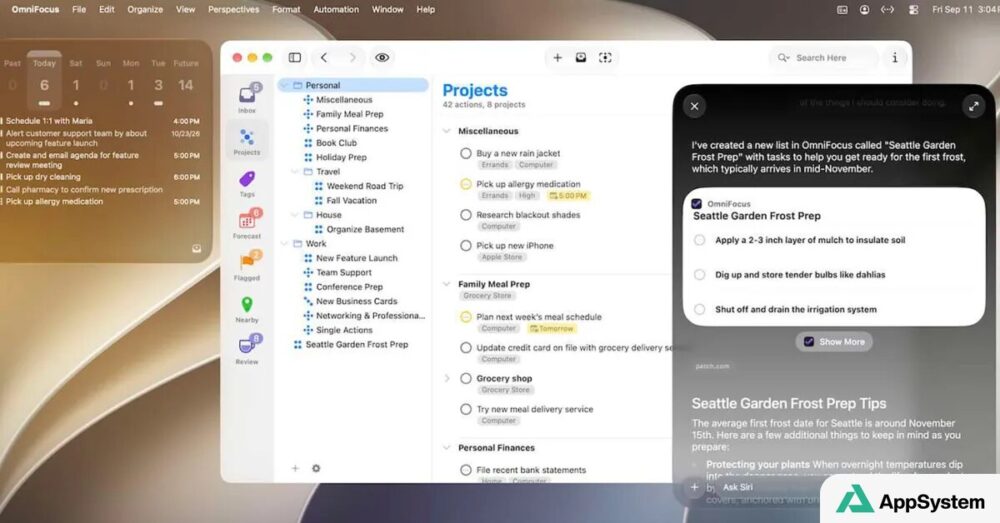This screenshot has height=523, width=1000.
Task: Mark 'Research blackout shades' complete
Action: tap(466, 215)
